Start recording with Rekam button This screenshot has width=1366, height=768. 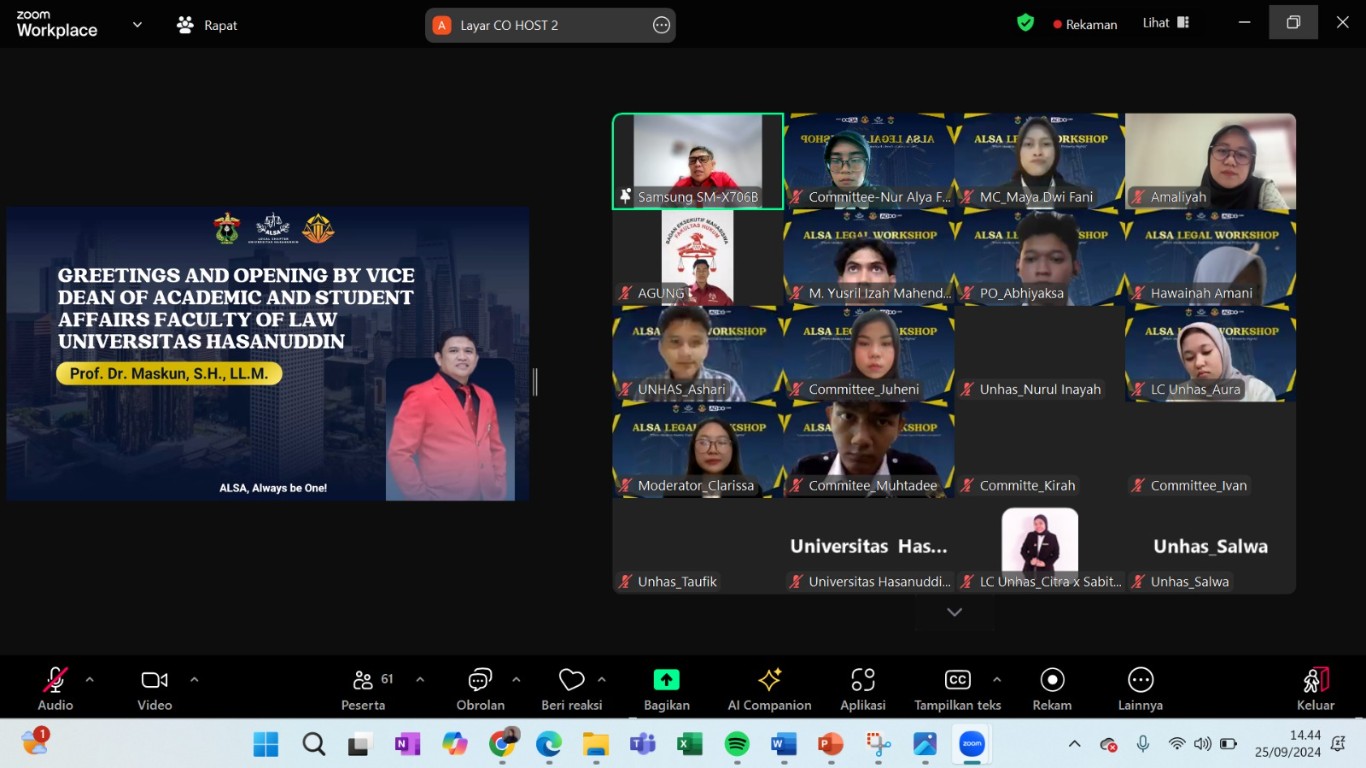(1052, 689)
